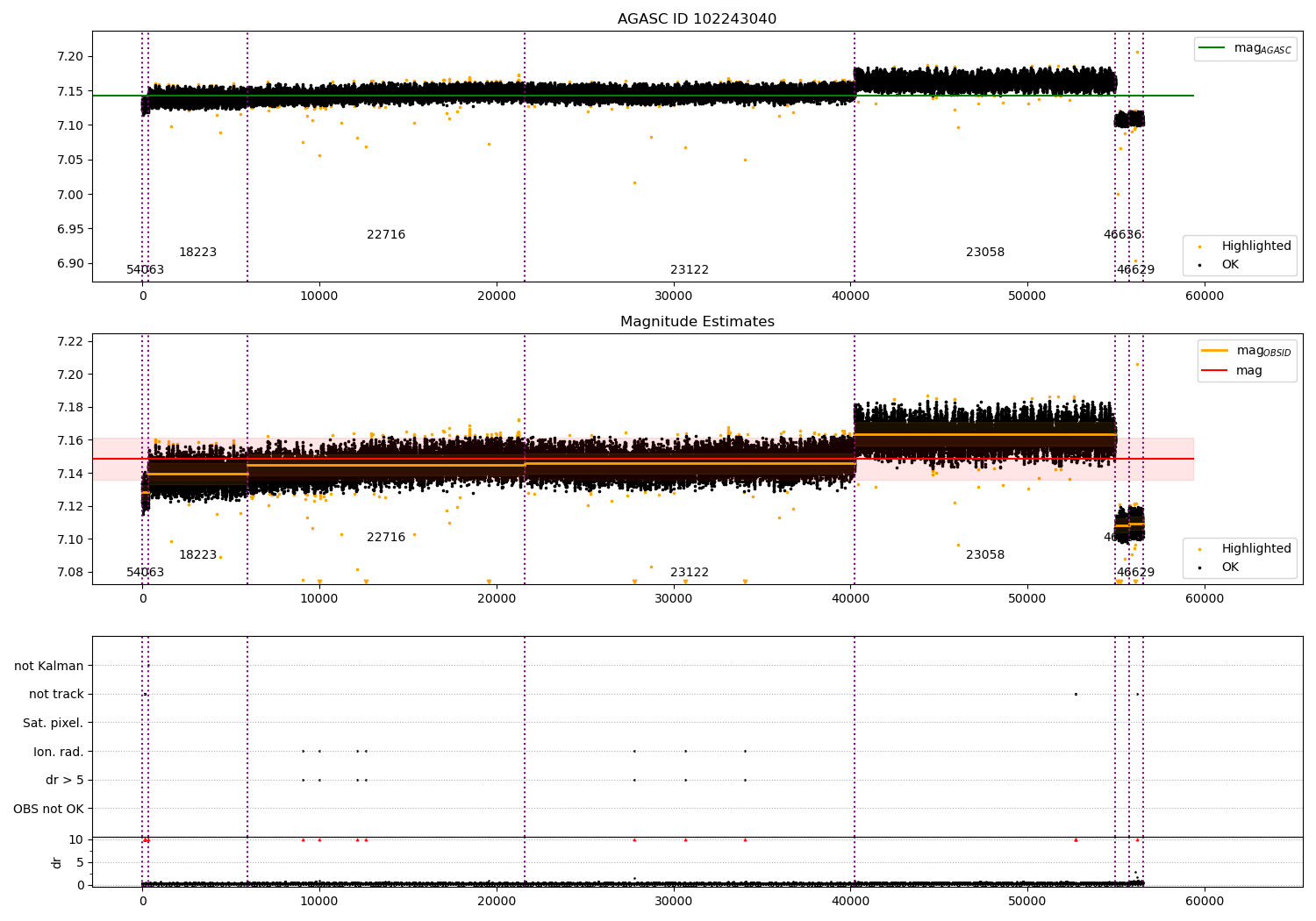This screenshot has width=1316, height=921.
Task: Click the 7.00 tick on AGASC ID y-axis
Action: pyautogui.click(x=69, y=195)
